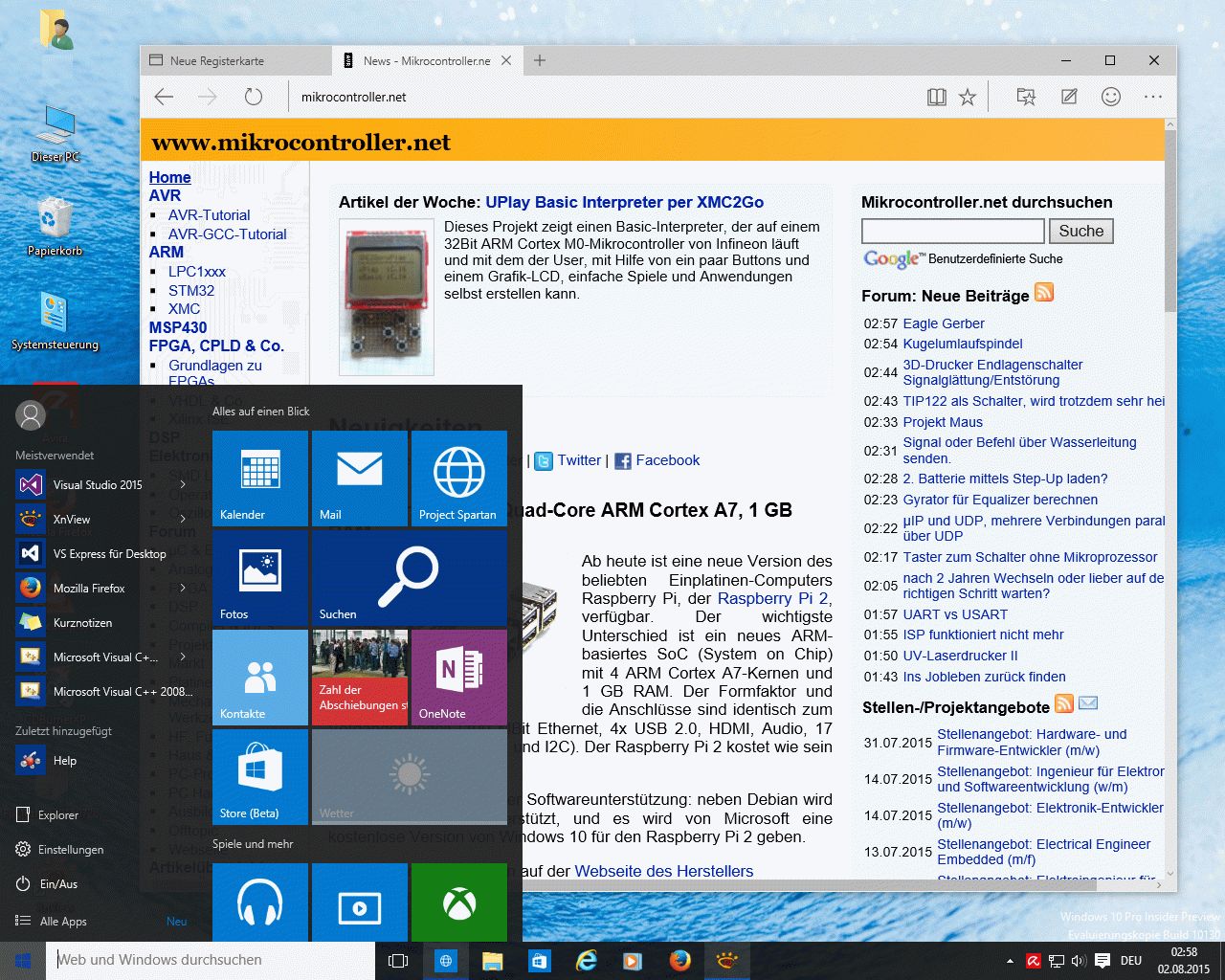The width and height of the screenshot is (1225, 980).
Task: Expand Mozilla Firefox jump list arrow
Action: (183, 588)
